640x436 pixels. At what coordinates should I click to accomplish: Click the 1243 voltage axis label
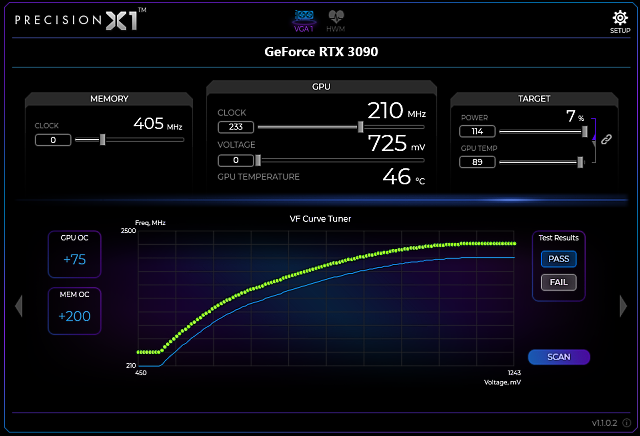coord(514,372)
